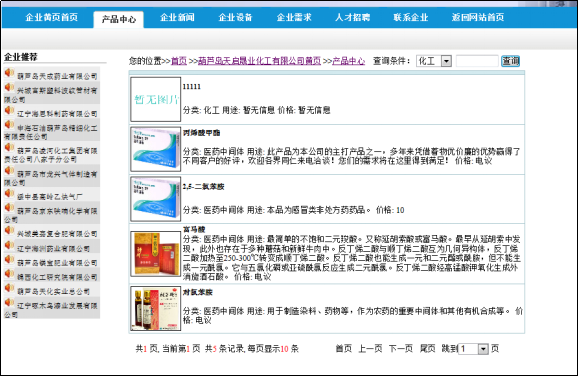This screenshot has height=376, width=578.
Task: Open company link 辽宁海思科制药有限公司
Action: tap(57, 114)
